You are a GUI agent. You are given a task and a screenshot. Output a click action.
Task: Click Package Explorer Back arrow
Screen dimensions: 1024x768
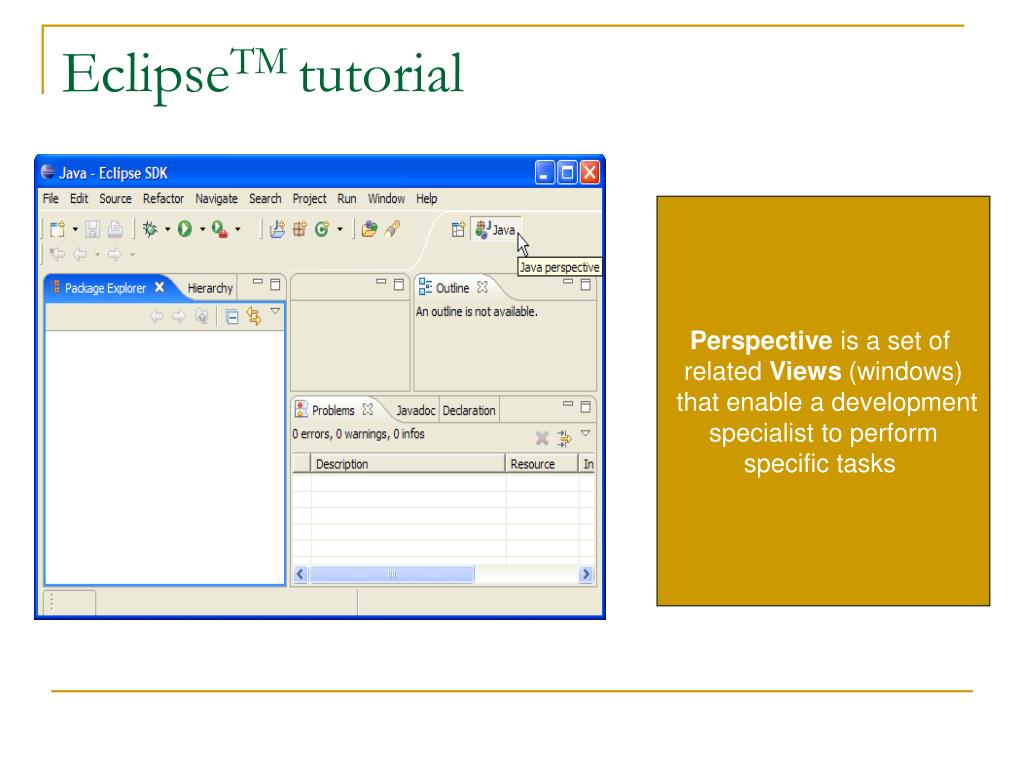pos(157,316)
